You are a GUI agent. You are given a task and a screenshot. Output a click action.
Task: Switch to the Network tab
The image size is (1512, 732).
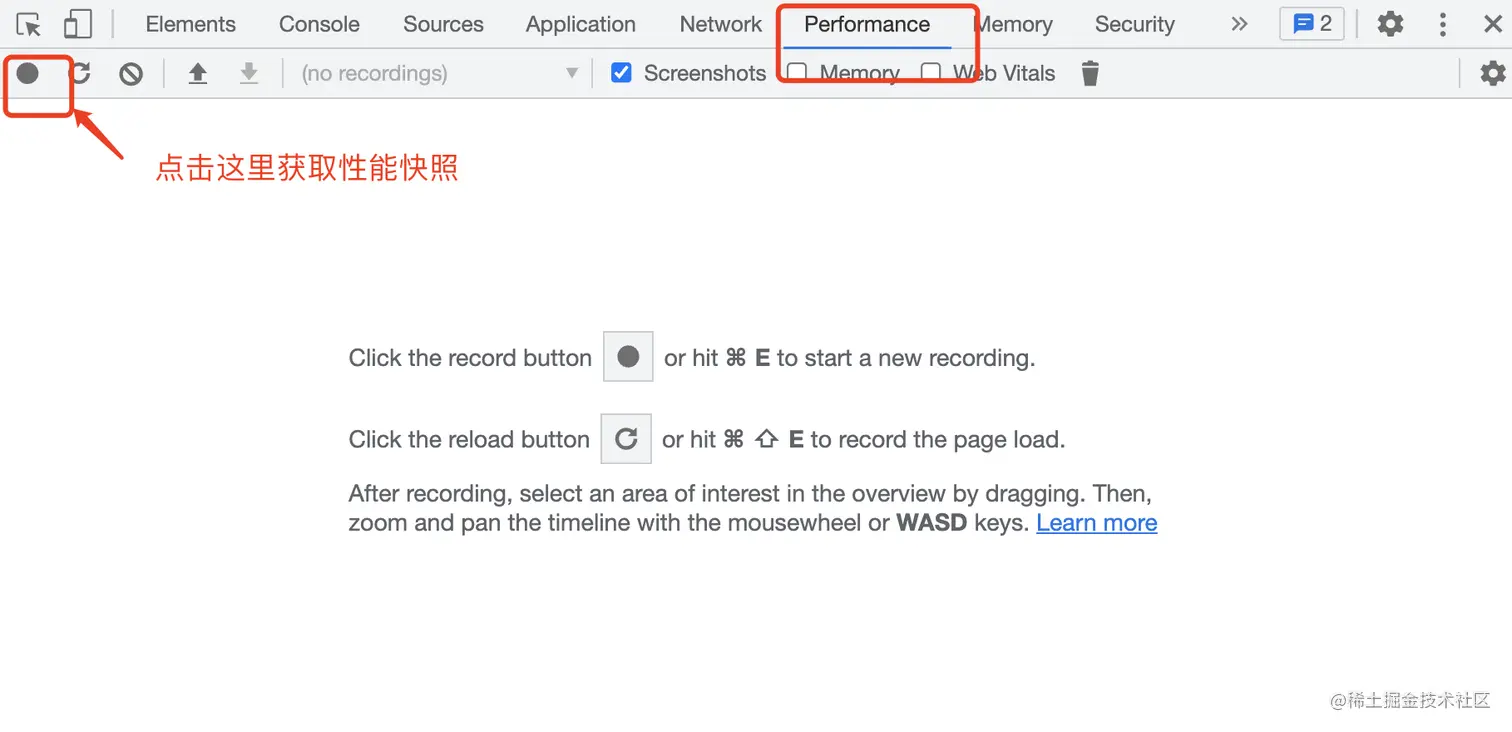[x=721, y=24]
